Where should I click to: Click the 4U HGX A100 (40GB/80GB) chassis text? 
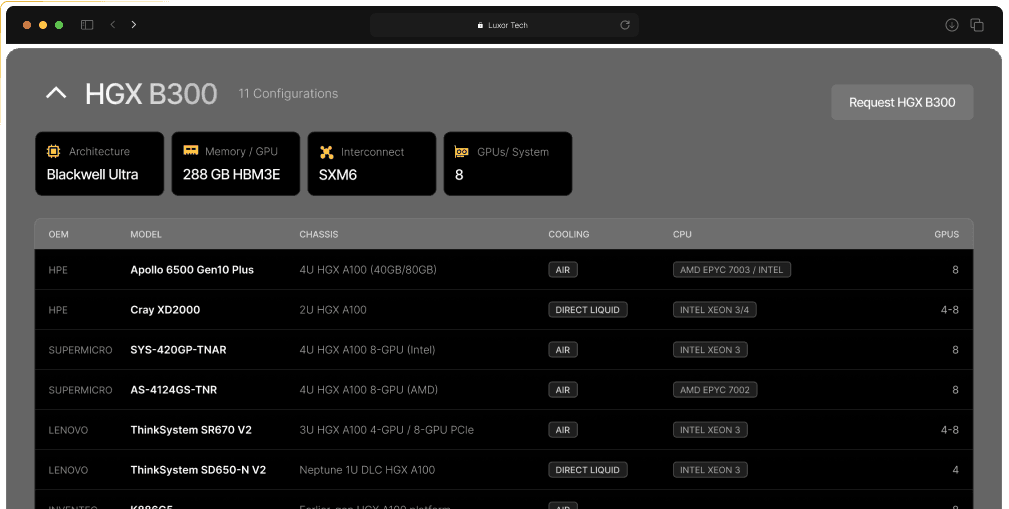[367, 270]
